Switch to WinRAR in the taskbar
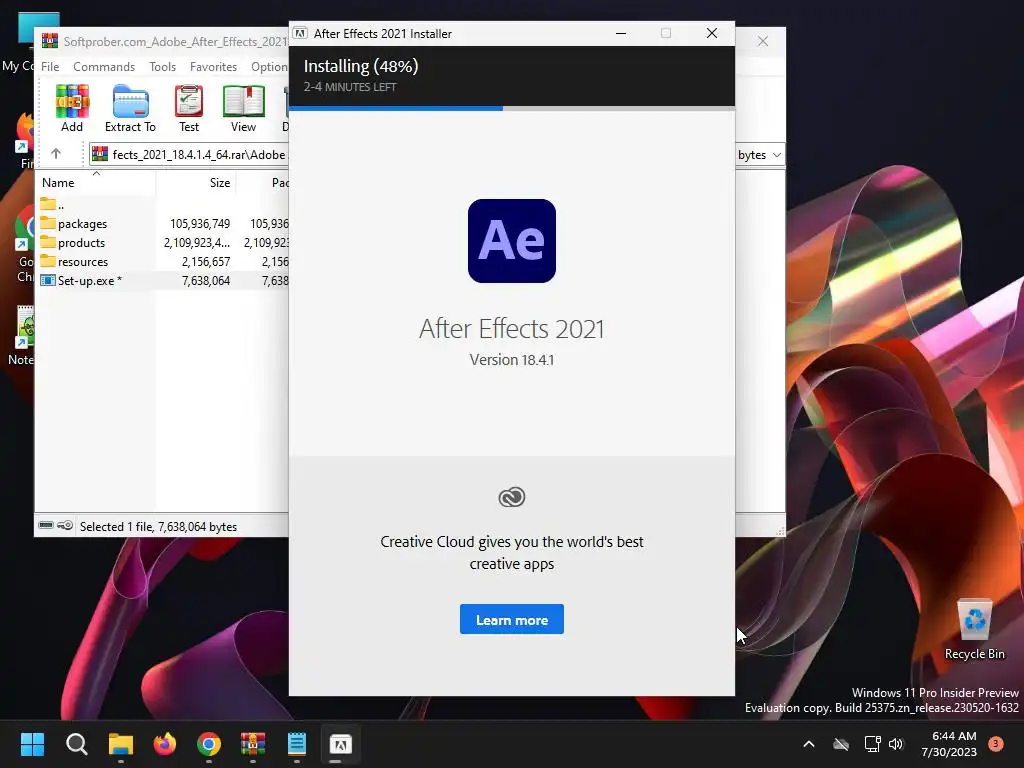The width and height of the screenshot is (1024, 768). pyautogui.click(x=253, y=744)
